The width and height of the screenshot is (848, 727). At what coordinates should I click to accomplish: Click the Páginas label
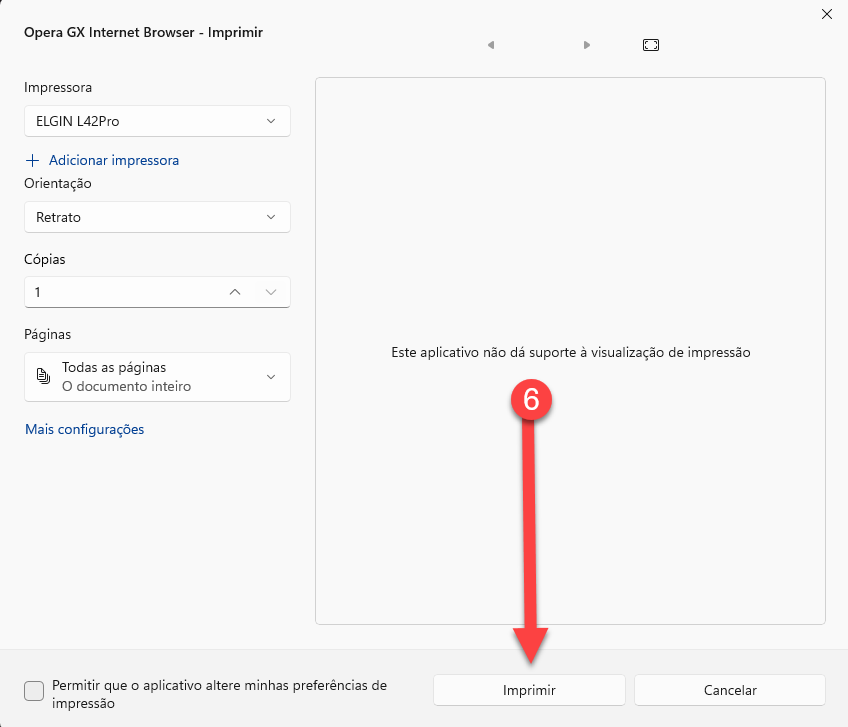tap(48, 334)
